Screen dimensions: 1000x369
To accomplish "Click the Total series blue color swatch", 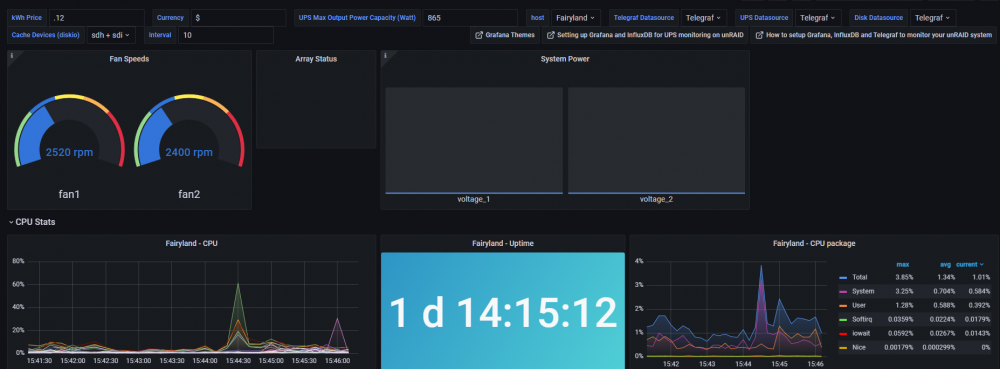I will pyautogui.click(x=843, y=278).
